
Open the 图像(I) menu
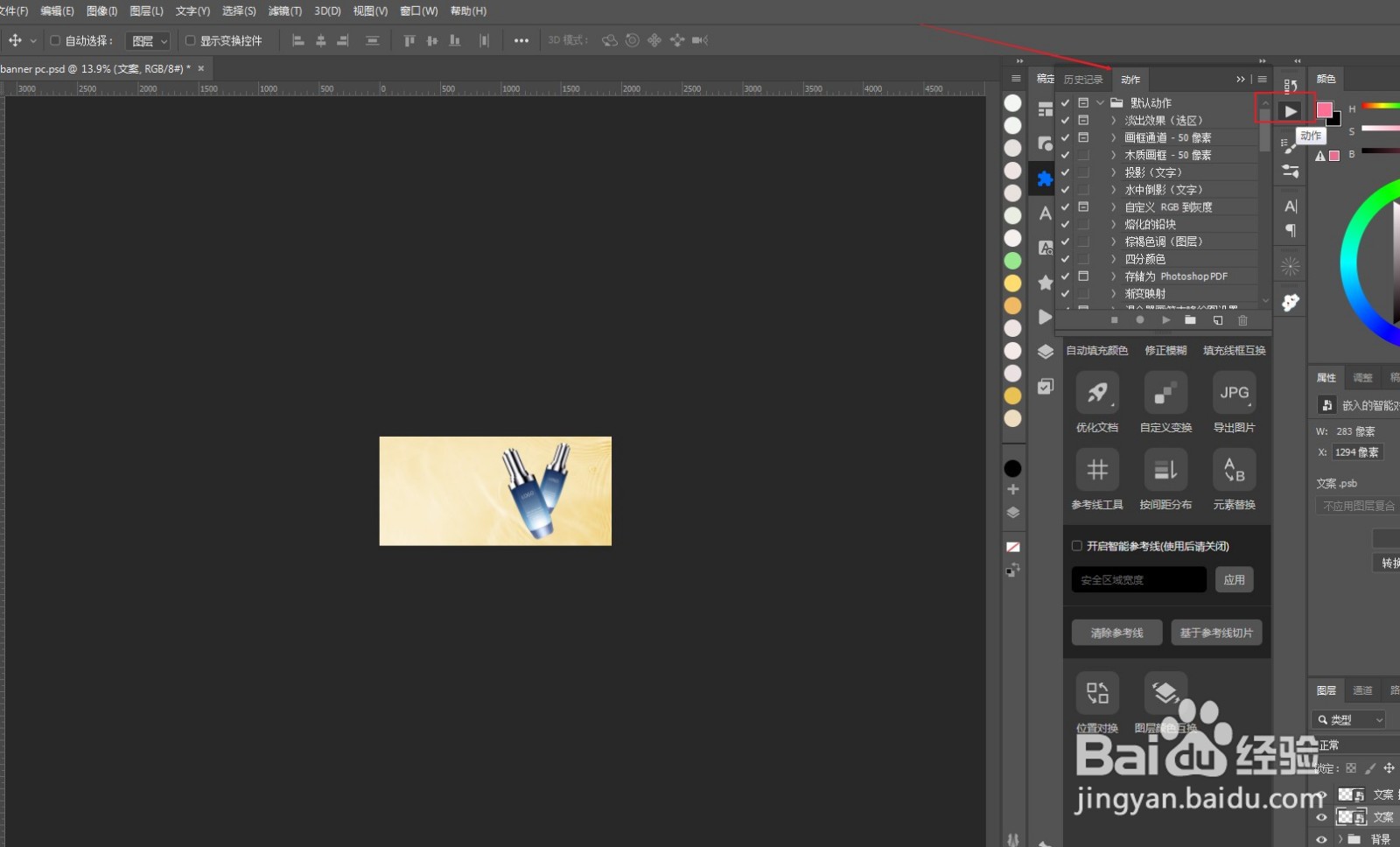[x=101, y=10]
